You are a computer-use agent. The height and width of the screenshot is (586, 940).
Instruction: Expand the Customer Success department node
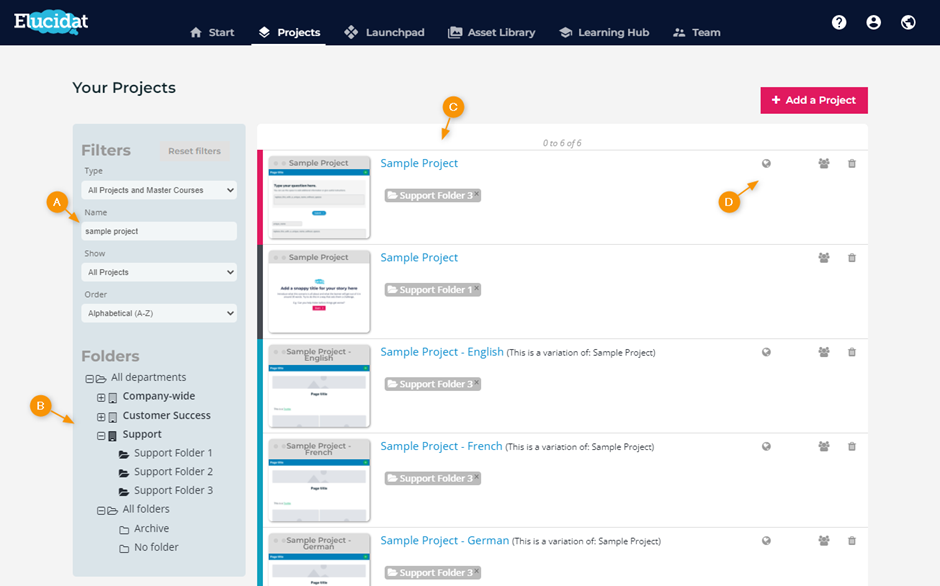point(101,416)
